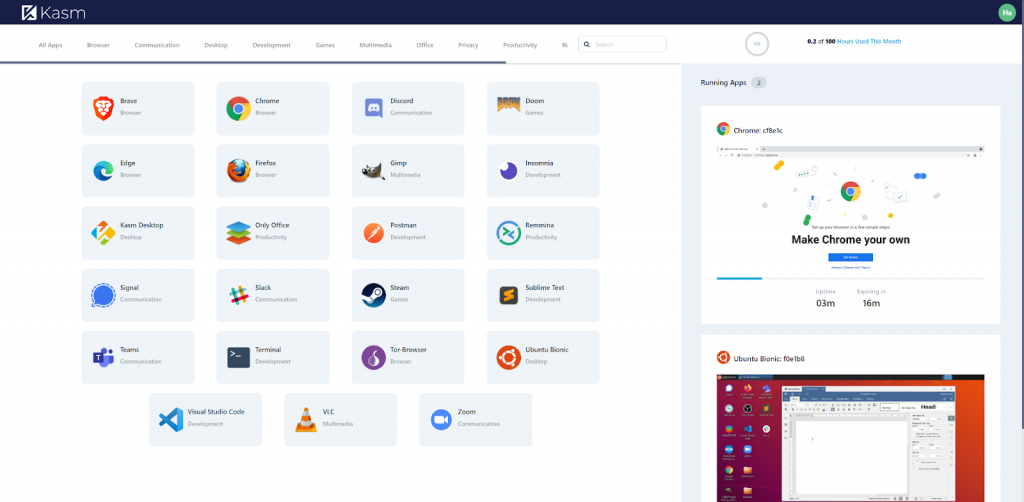
Task: Click the Chrome: cf8e1c session title
Action: [758, 131]
